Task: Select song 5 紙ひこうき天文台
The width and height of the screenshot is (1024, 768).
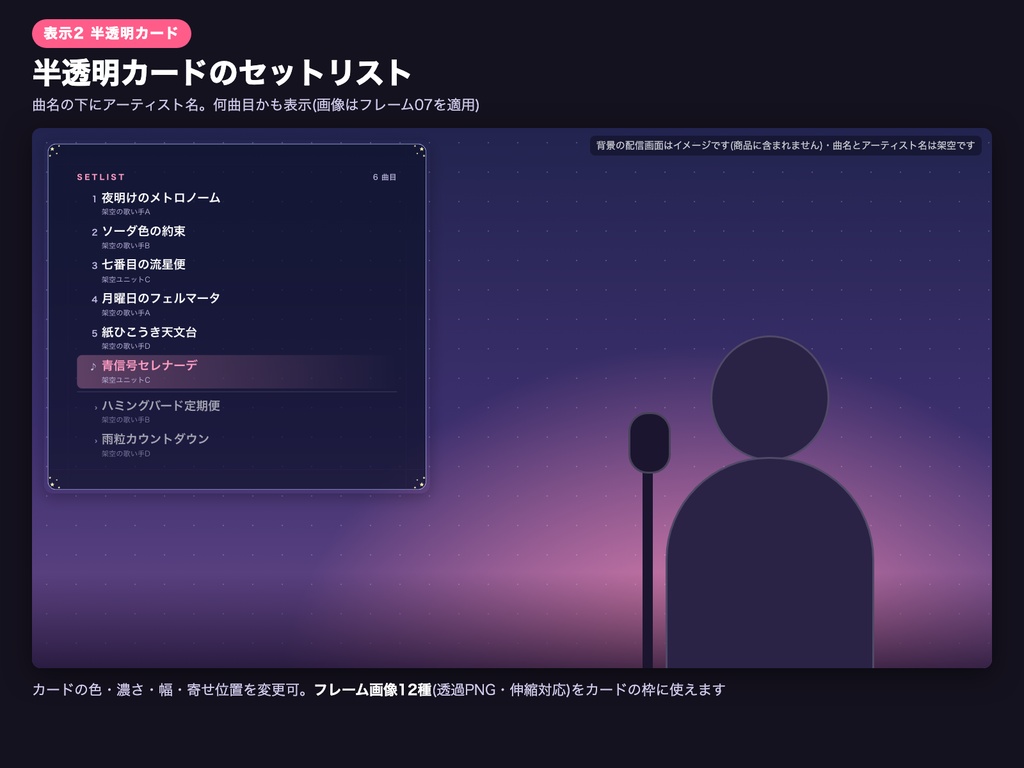Action: click(149, 332)
